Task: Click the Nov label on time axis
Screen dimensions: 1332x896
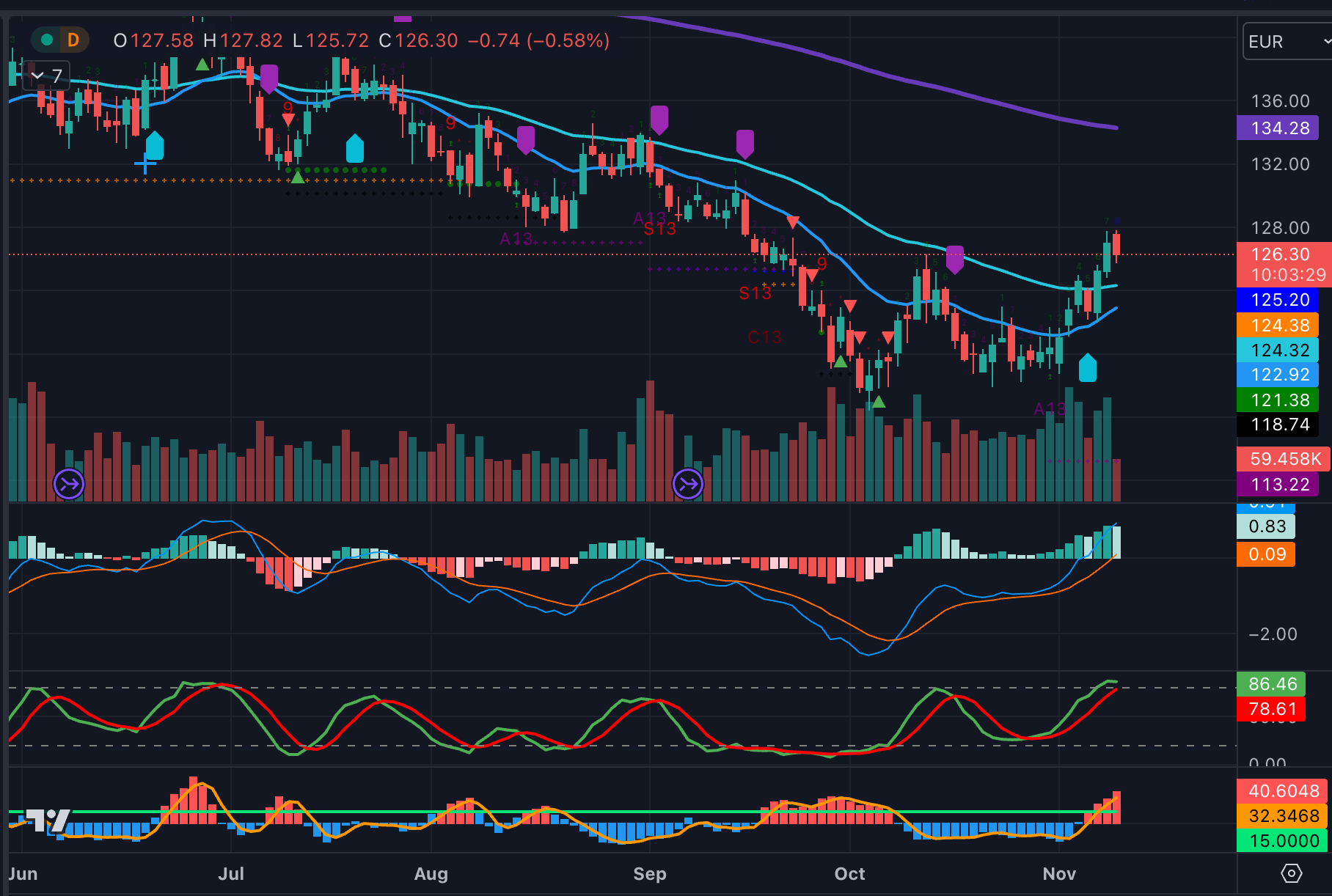Action: (x=1059, y=874)
